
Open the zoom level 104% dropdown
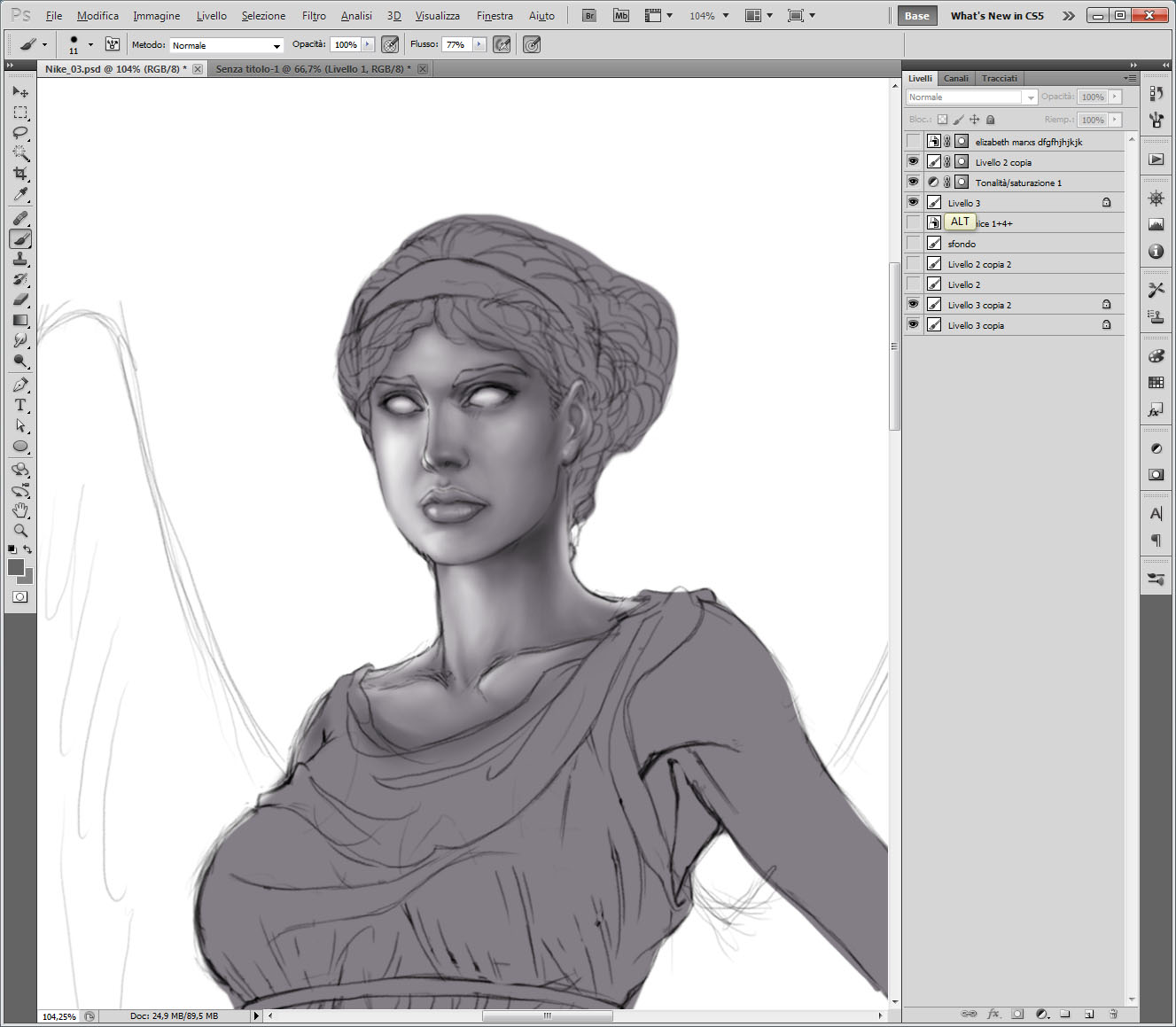(x=726, y=16)
